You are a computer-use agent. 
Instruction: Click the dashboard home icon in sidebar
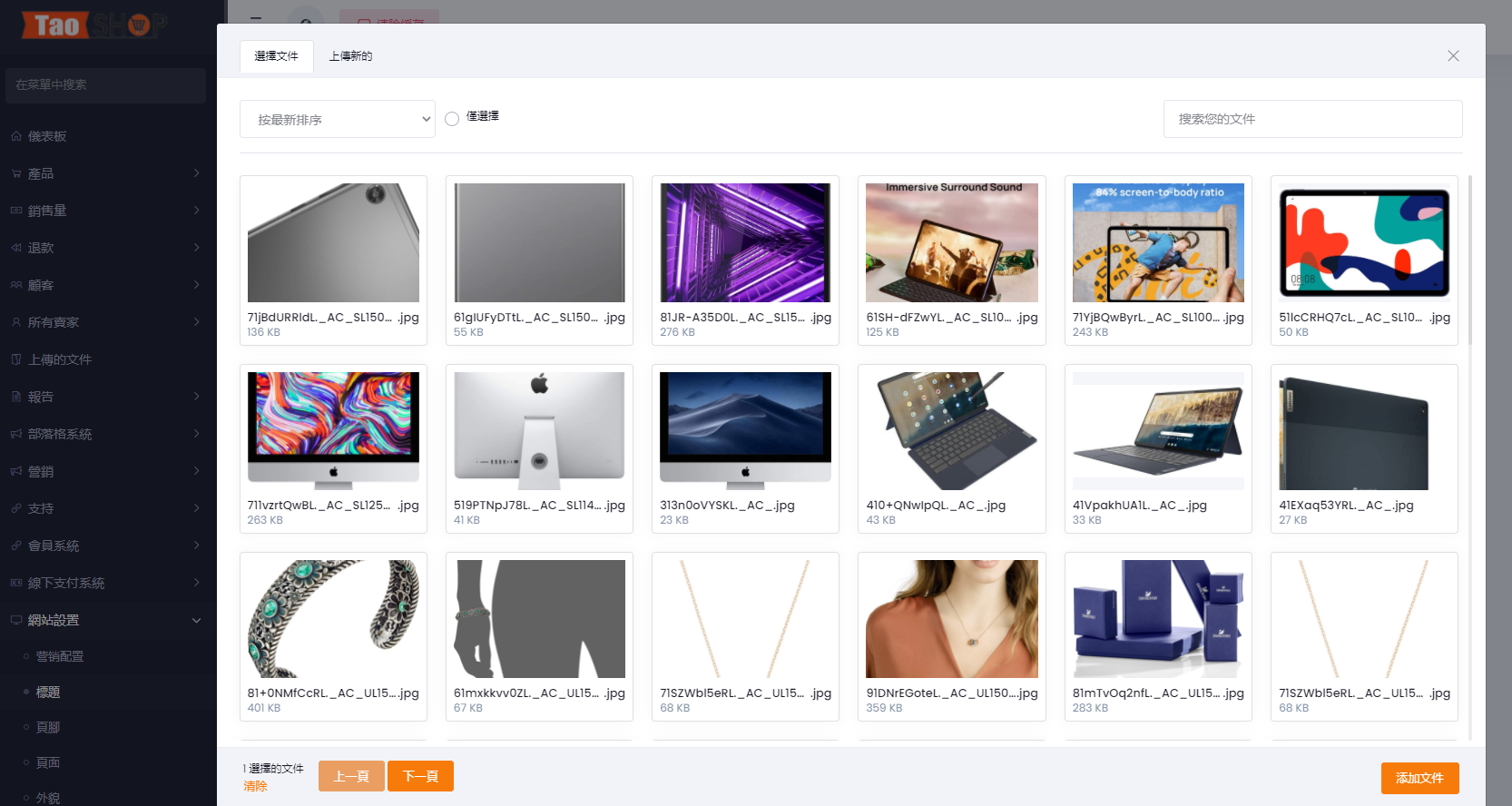pyautogui.click(x=16, y=136)
